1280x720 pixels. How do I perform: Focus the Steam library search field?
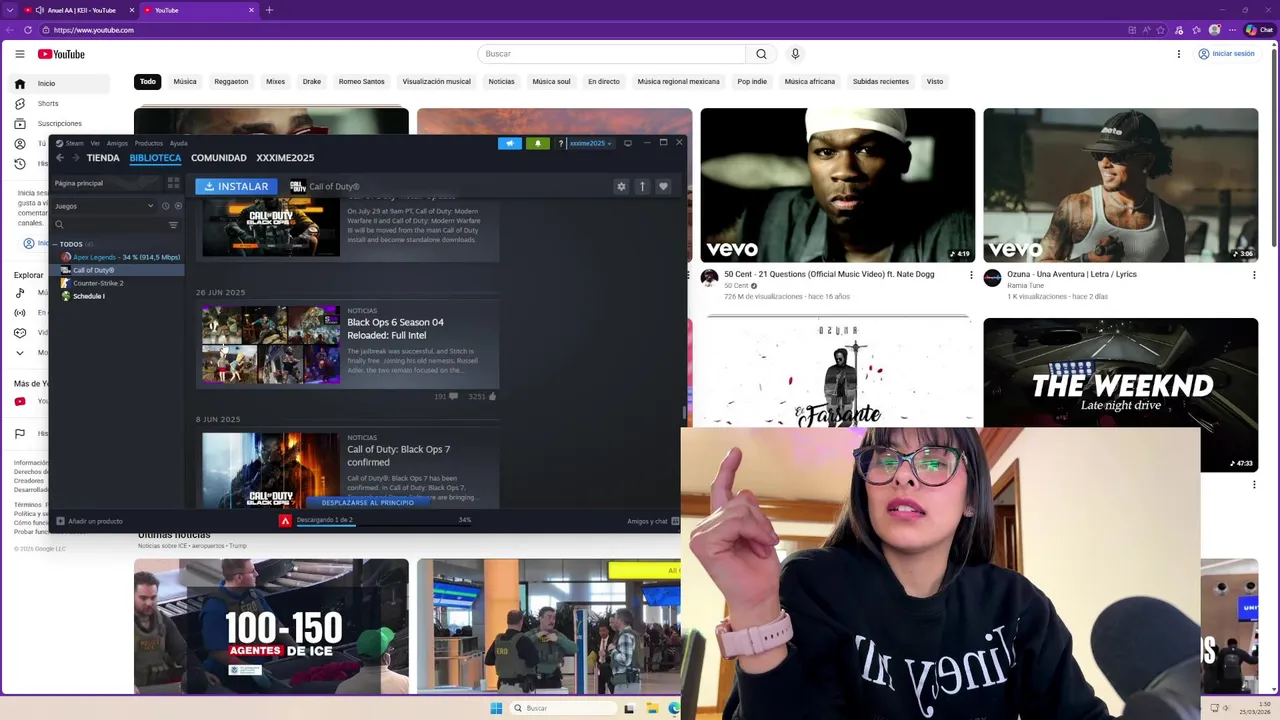click(x=108, y=225)
